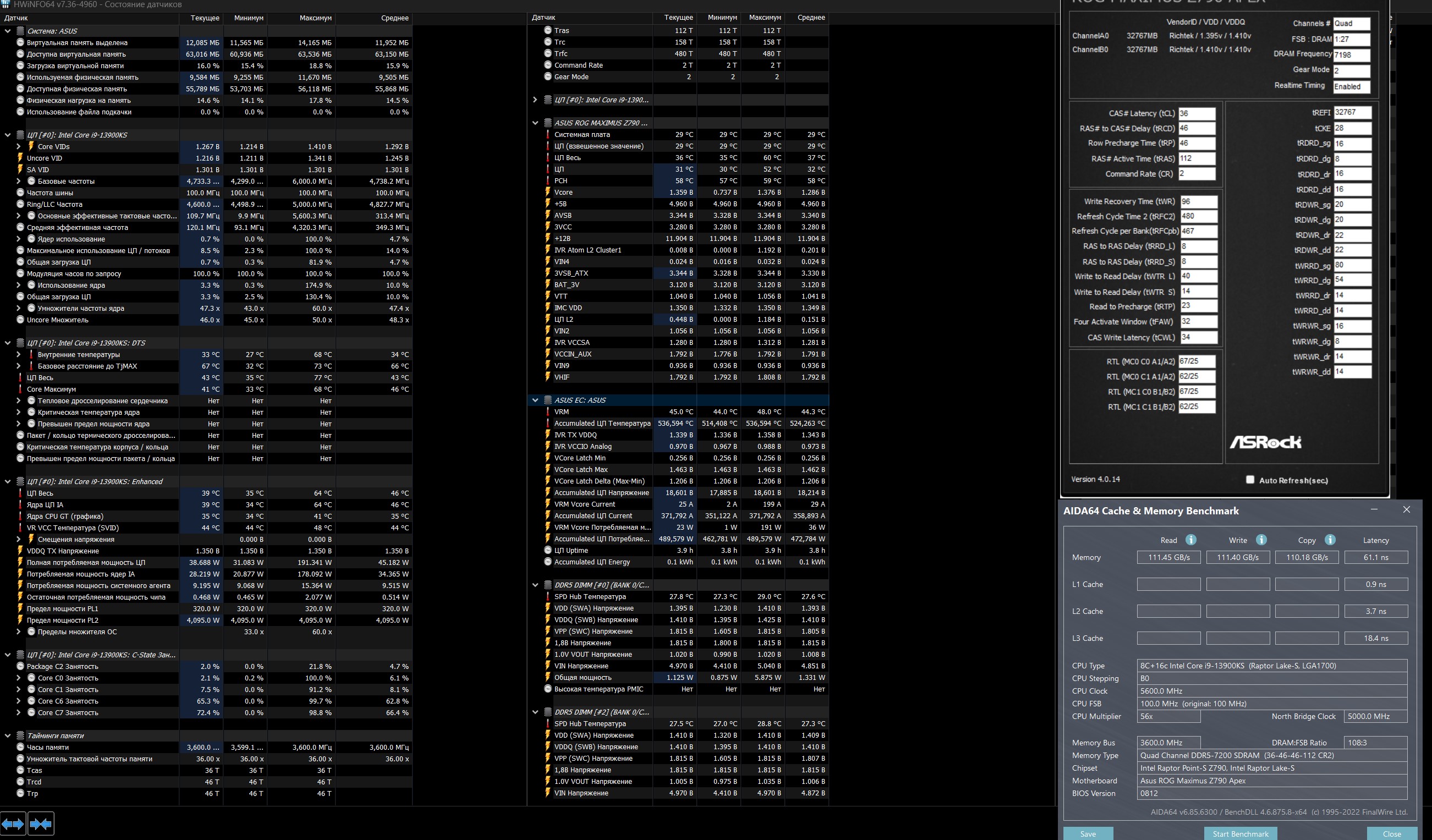Collapse the Система: ASUS sensor group

pos(8,31)
